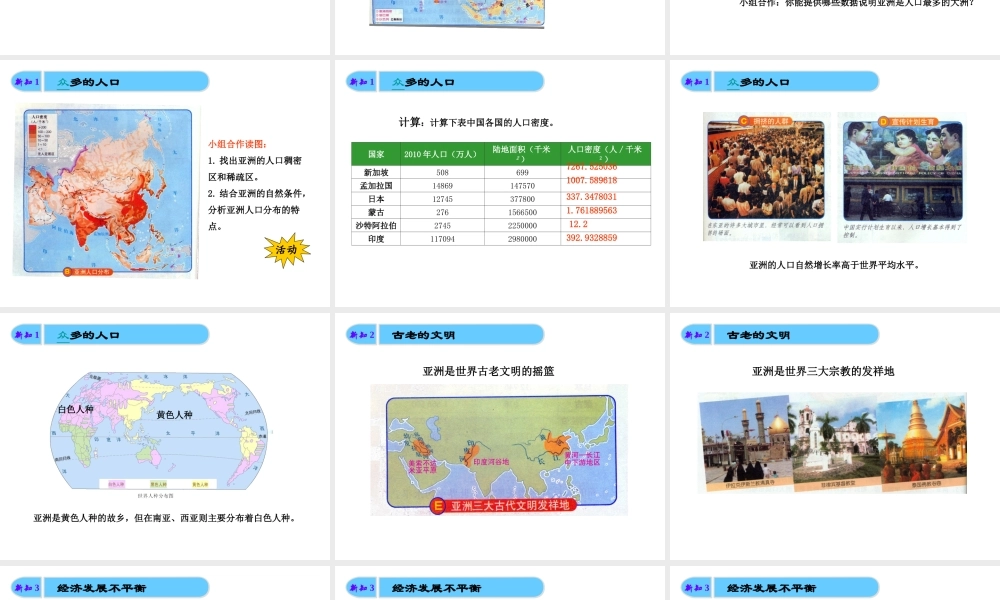Click the 美索不达米亚平原 map label
This screenshot has width=1000, height=600.
[422, 467]
